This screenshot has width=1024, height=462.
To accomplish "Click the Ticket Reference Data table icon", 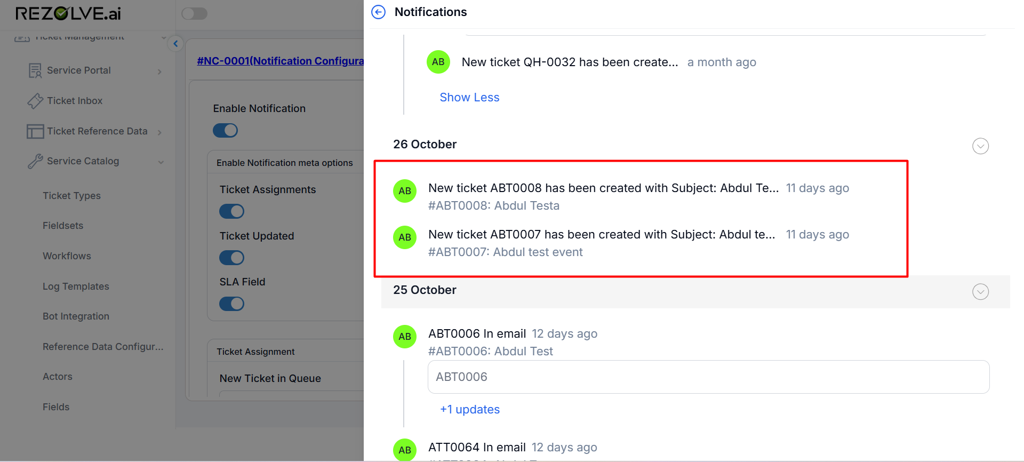I will coord(35,131).
